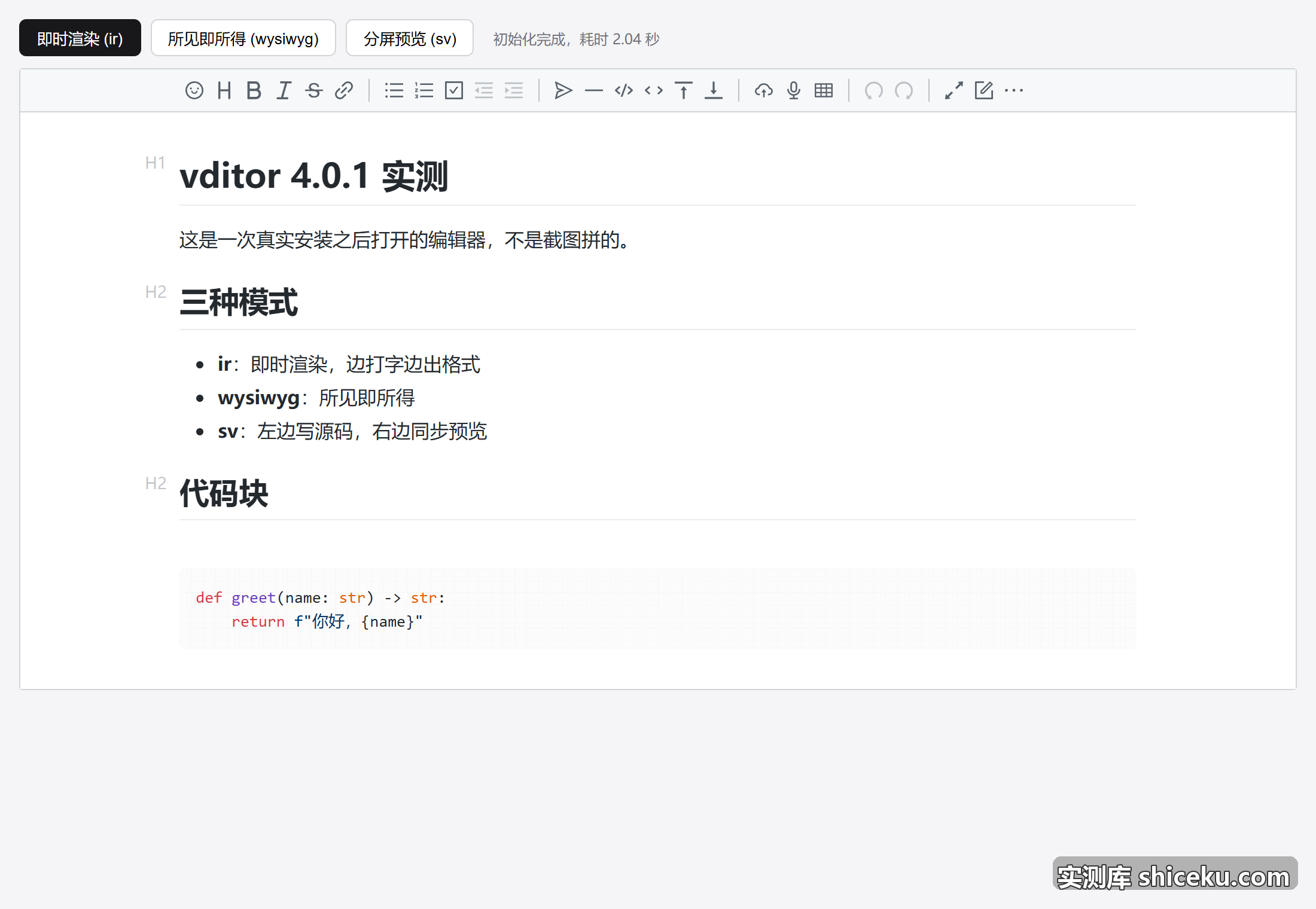Upload a file via cloud icon
The image size is (1316, 909).
pos(764,90)
